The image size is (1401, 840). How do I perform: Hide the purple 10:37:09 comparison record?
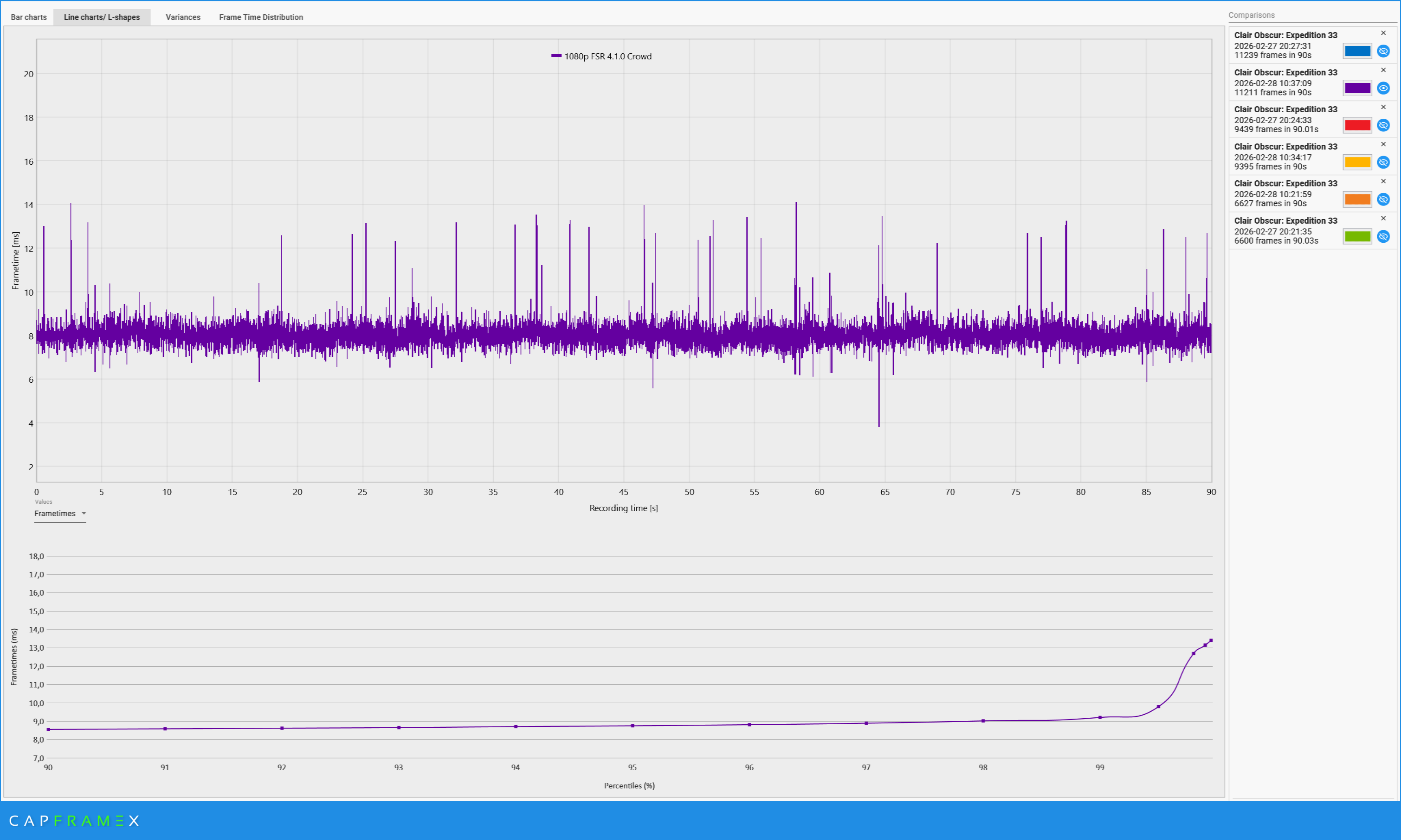coord(1384,88)
